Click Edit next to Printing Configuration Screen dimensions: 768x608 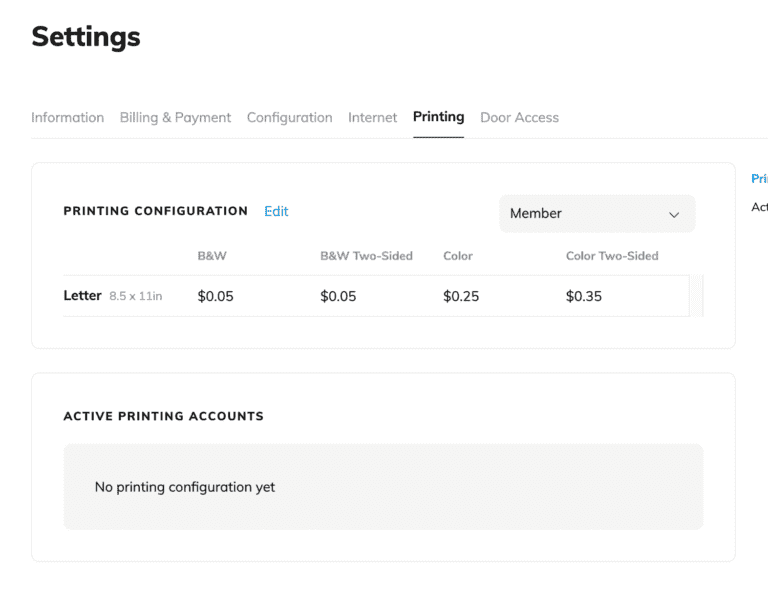click(276, 211)
